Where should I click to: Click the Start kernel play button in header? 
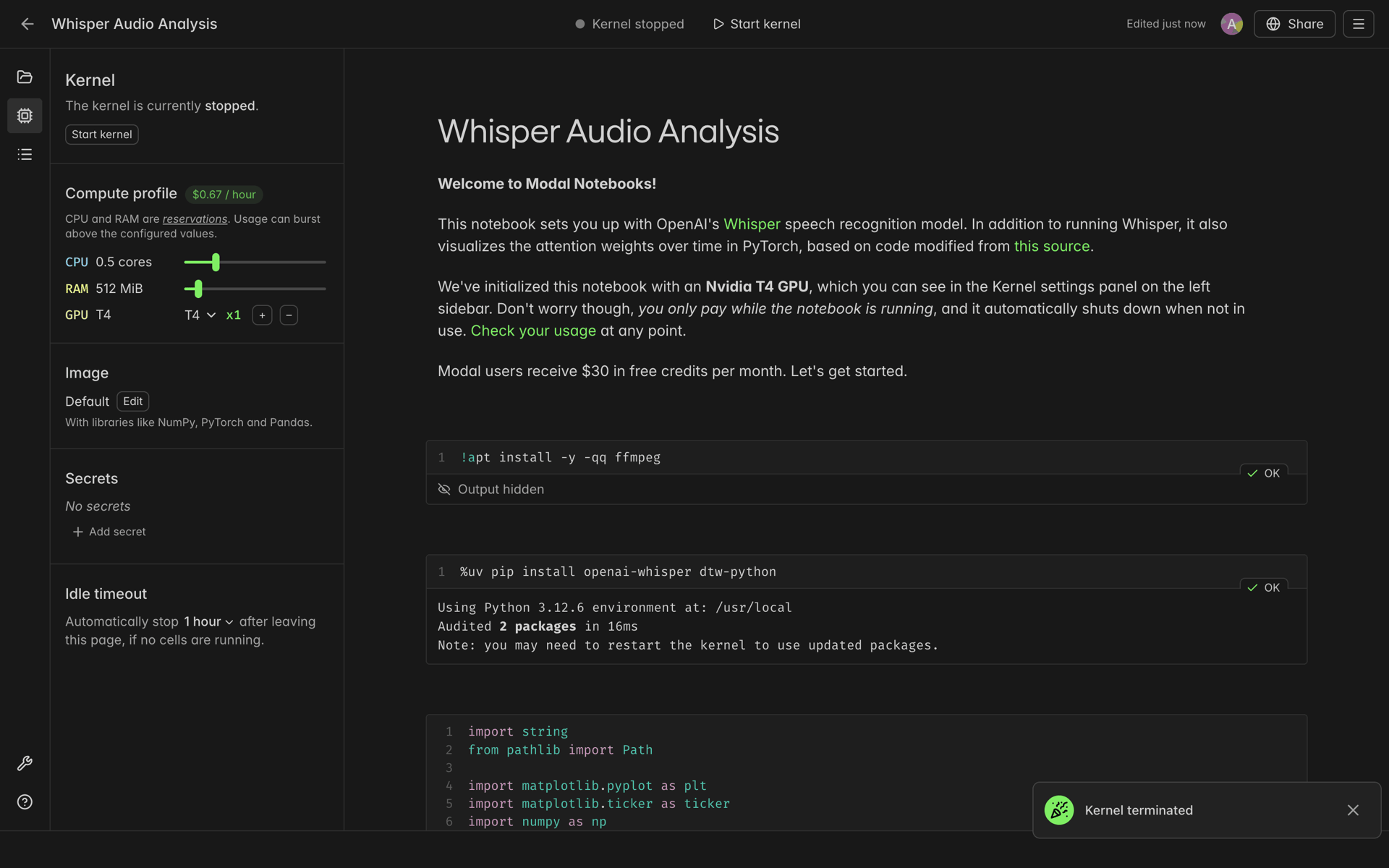757,24
